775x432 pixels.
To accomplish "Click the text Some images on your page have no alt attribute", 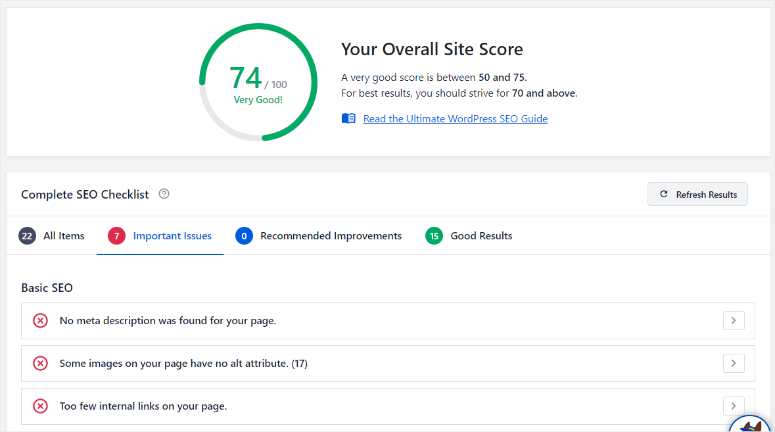I will tap(183, 363).
